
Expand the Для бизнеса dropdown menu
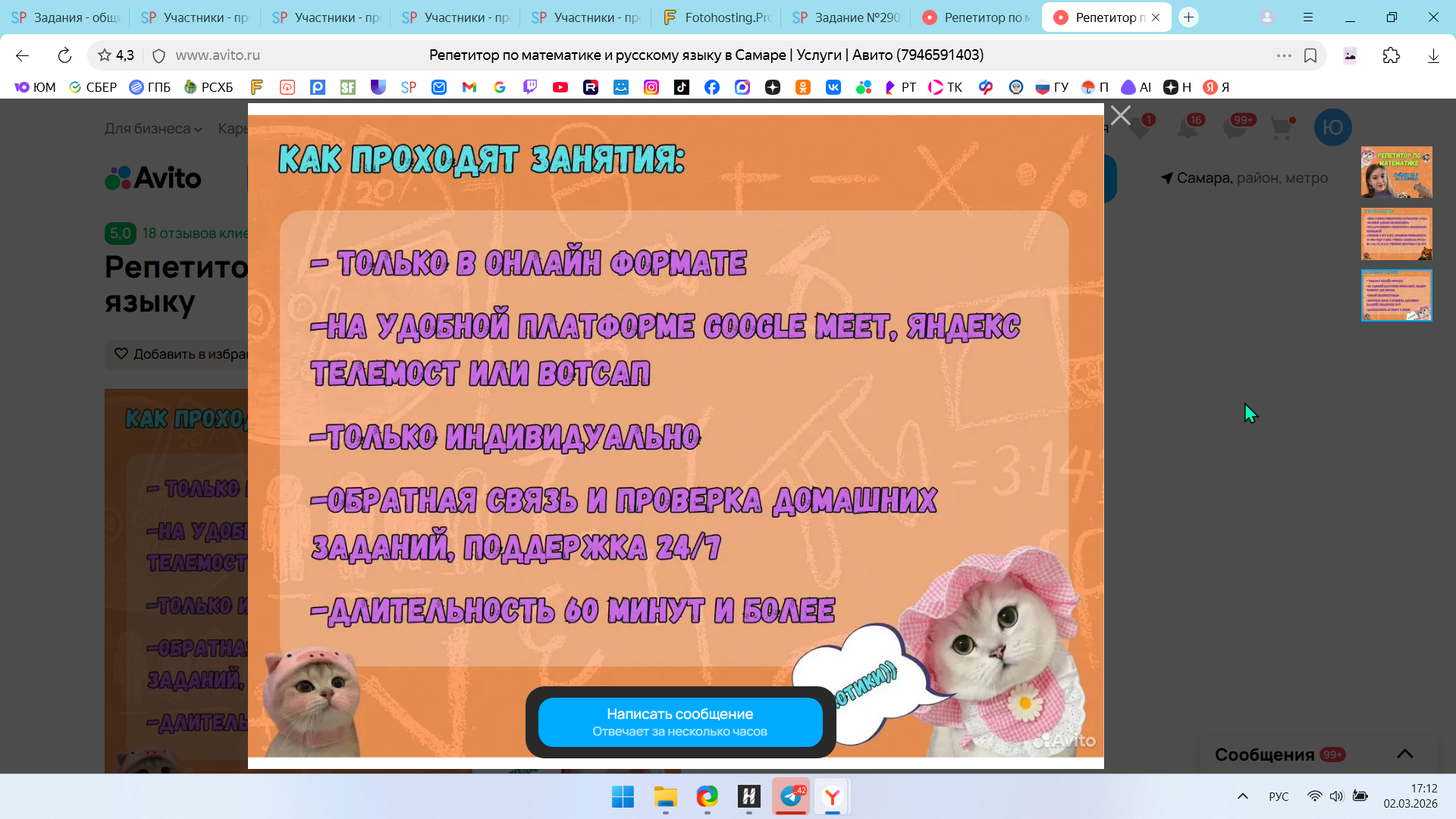coord(153,129)
